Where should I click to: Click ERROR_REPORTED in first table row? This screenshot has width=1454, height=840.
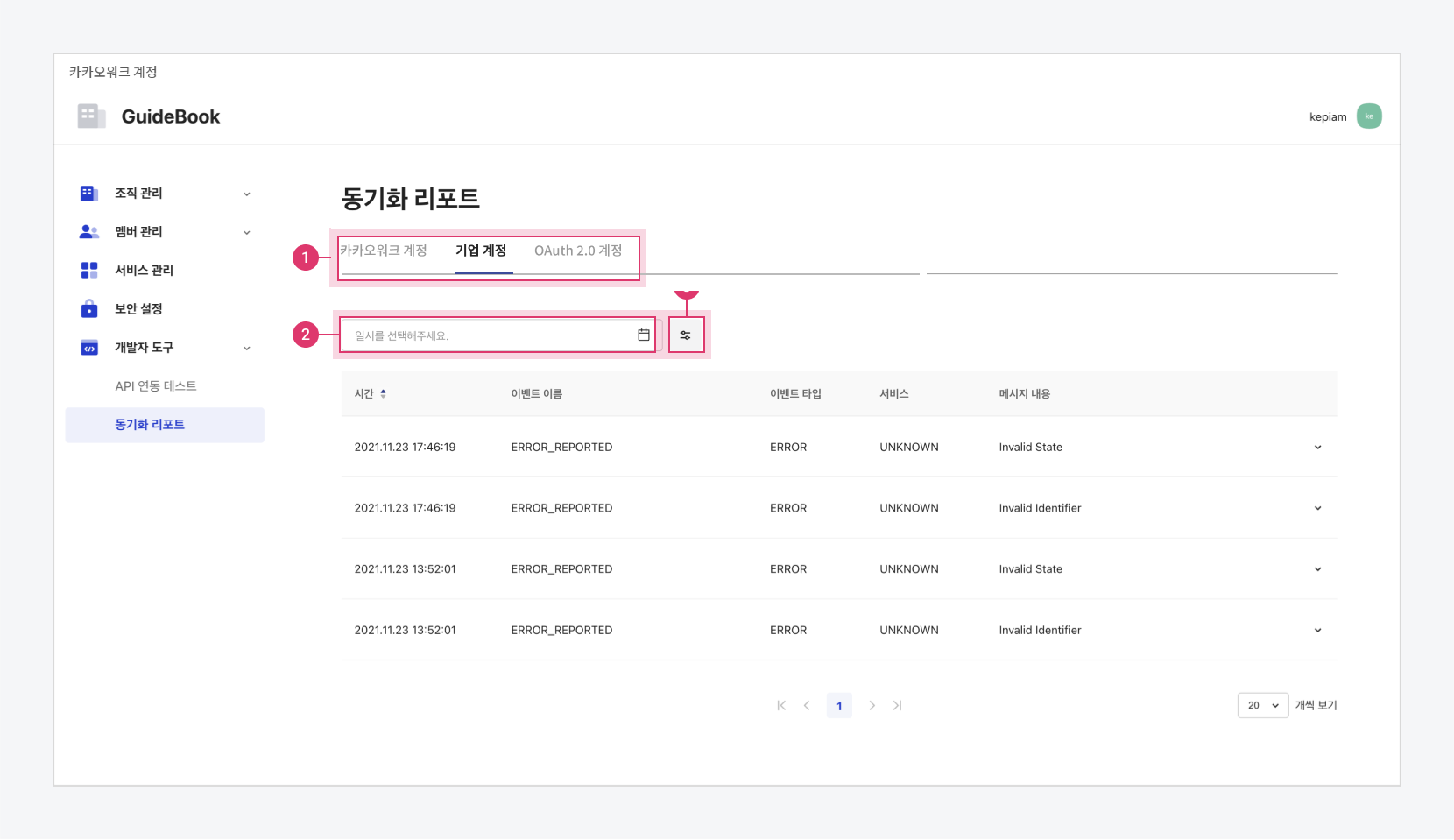pos(562,448)
